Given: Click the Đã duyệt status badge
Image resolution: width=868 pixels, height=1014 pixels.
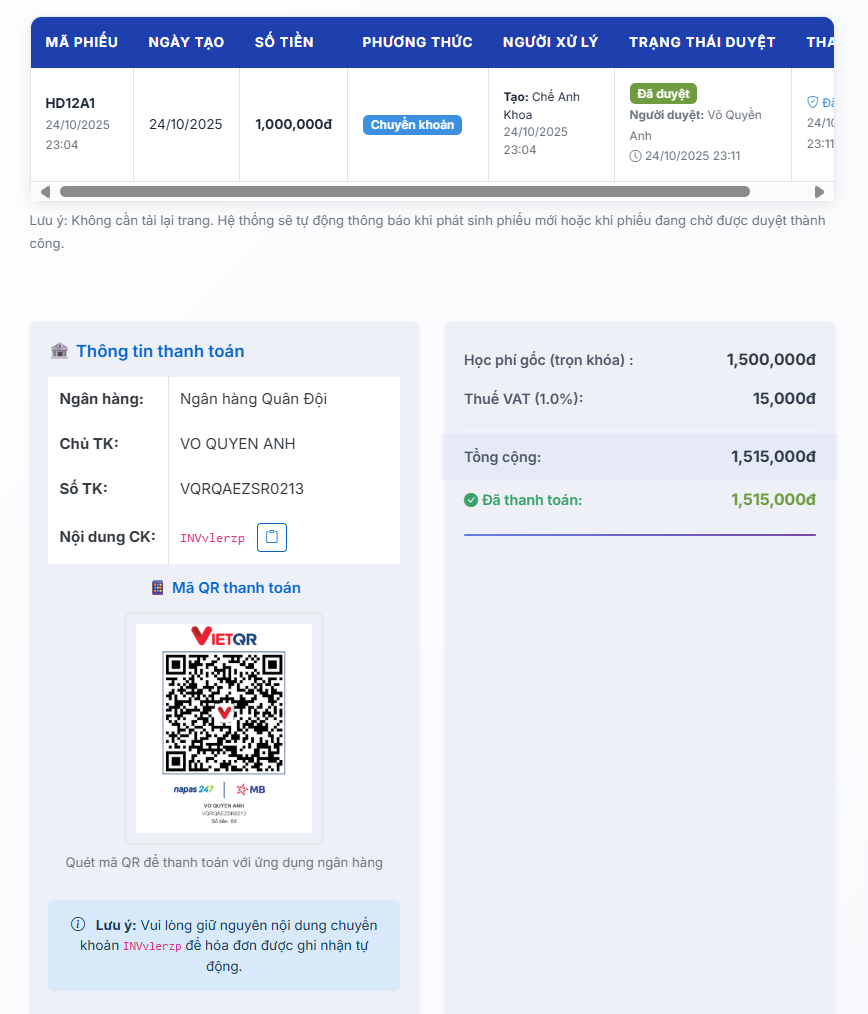Looking at the screenshot, I should pyautogui.click(x=663, y=94).
